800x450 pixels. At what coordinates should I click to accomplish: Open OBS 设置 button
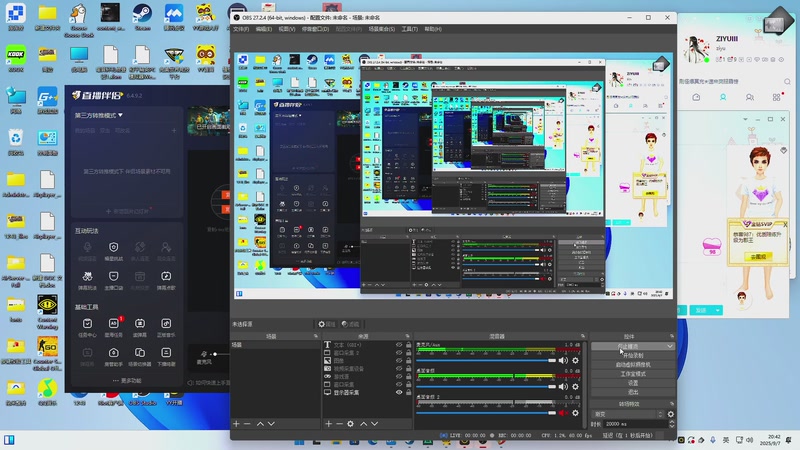[633, 383]
